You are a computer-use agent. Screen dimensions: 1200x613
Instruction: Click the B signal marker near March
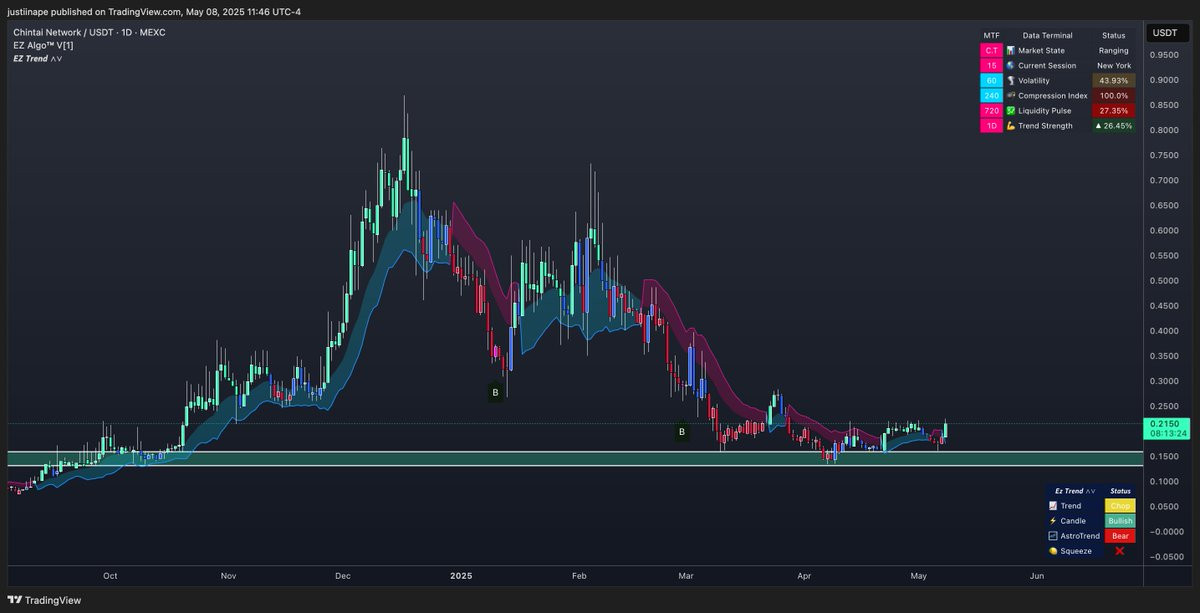tap(682, 432)
